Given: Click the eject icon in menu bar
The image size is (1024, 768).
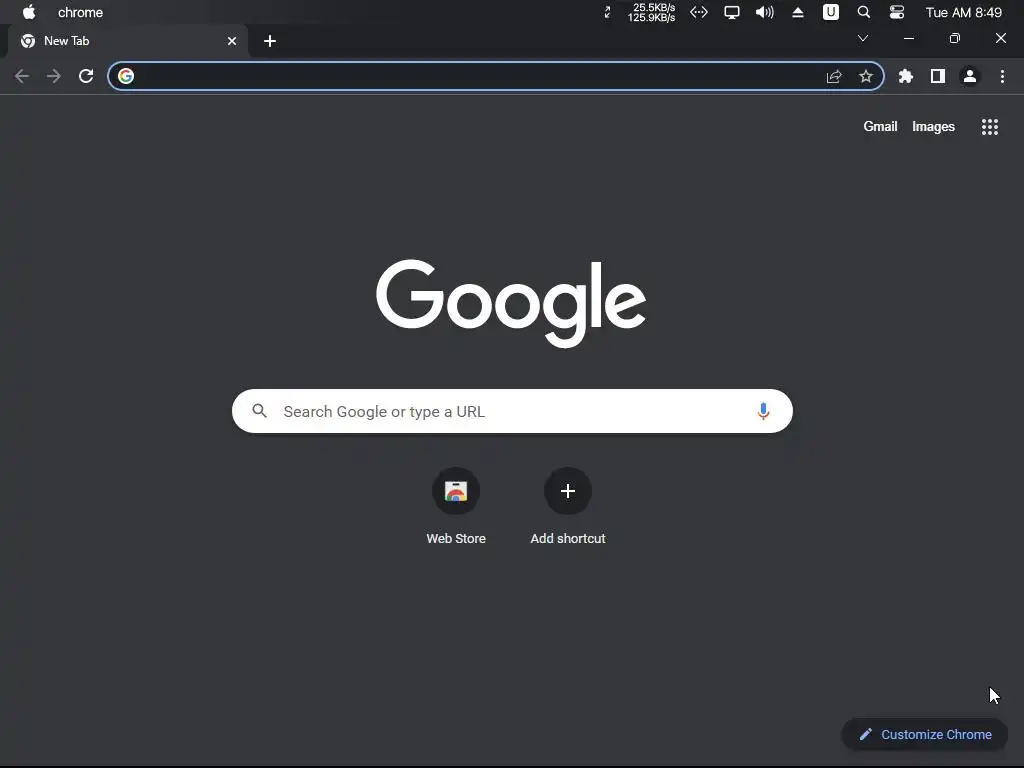Looking at the screenshot, I should [x=797, y=12].
